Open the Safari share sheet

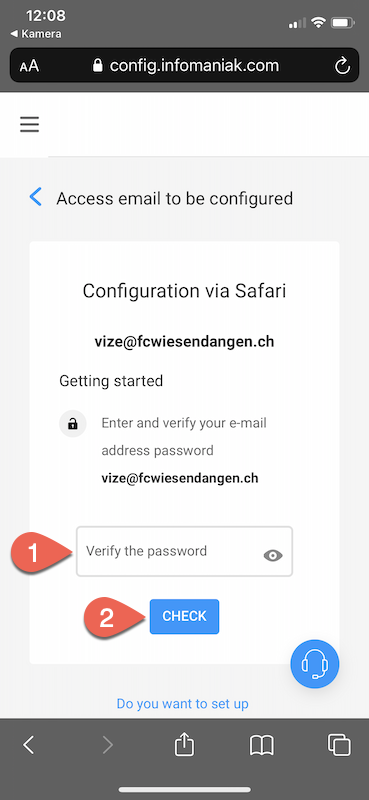[184, 745]
